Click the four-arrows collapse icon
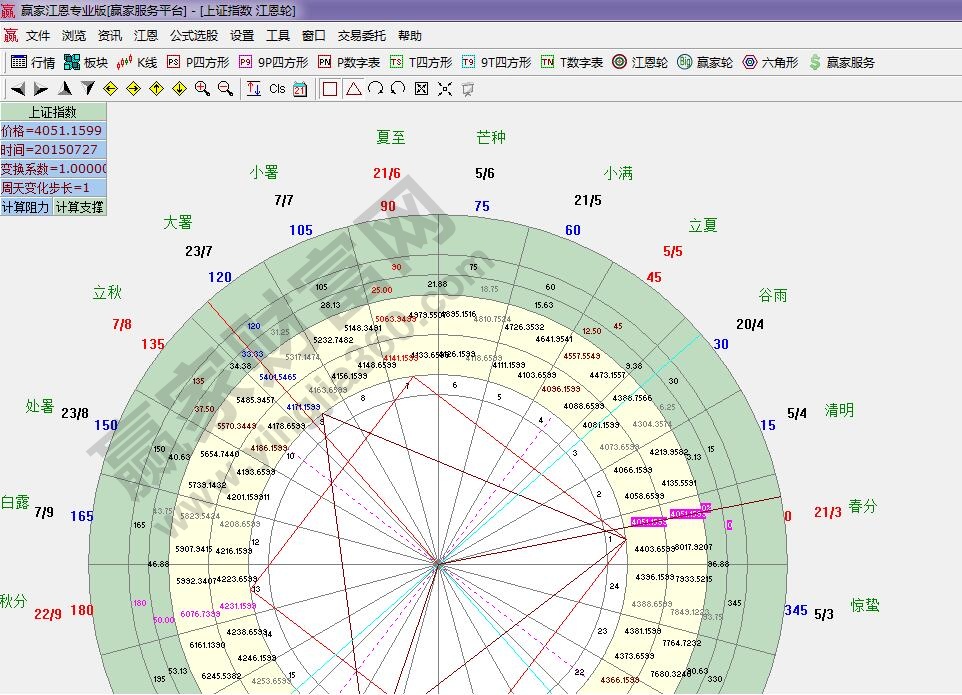The height and width of the screenshot is (695, 962). point(444,89)
